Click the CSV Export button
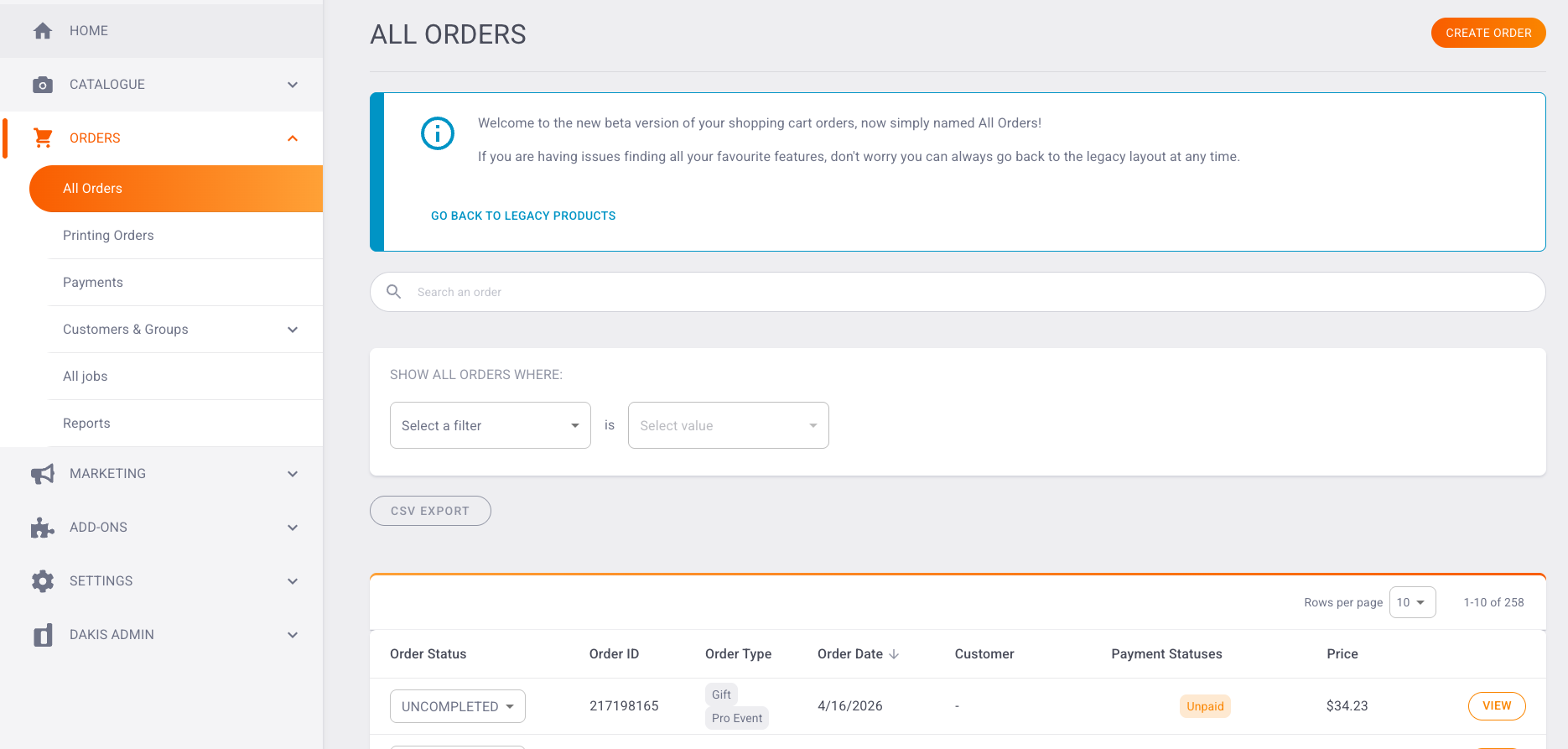This screenshot has height=749, width=1568. 430,511
